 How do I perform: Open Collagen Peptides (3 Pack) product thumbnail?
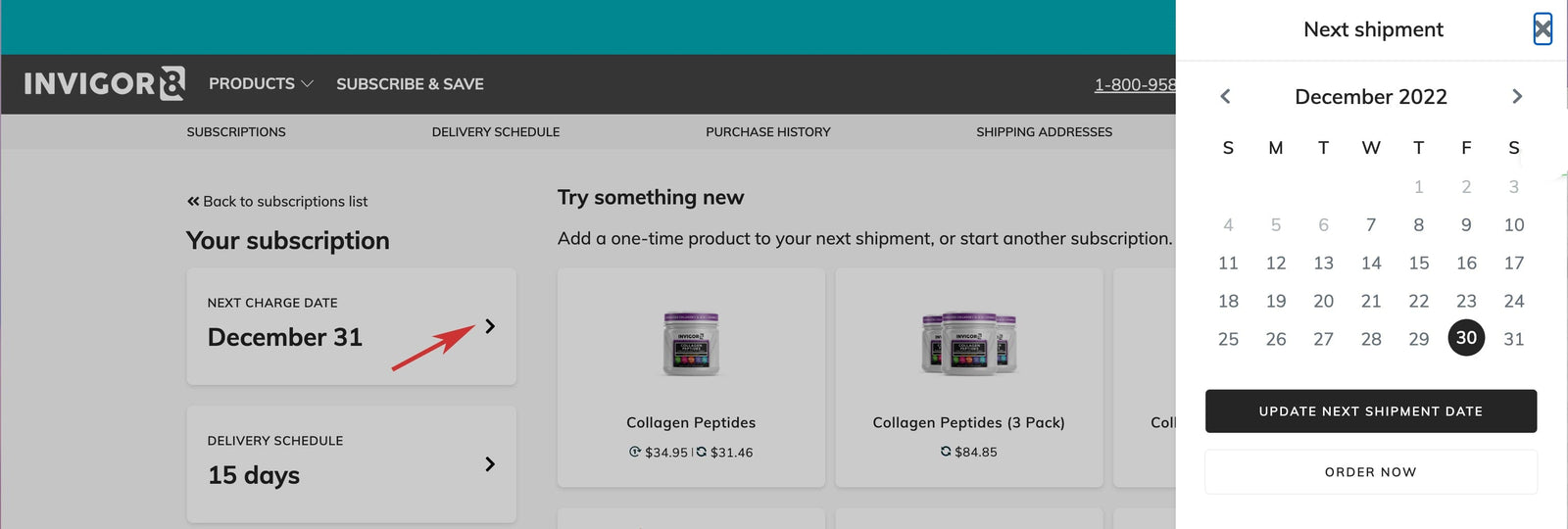click(968, 345)
